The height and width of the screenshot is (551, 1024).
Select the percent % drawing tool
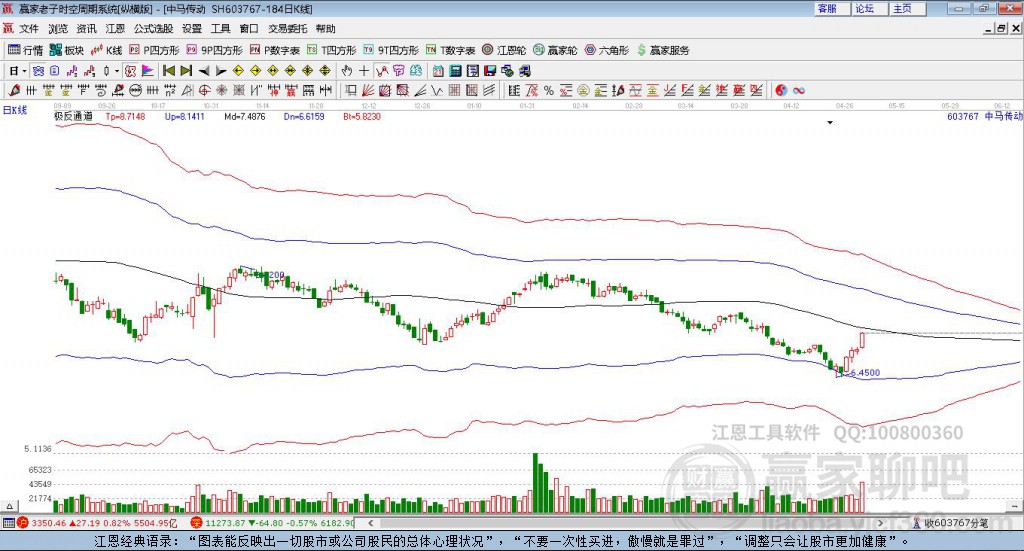(549, 90)
